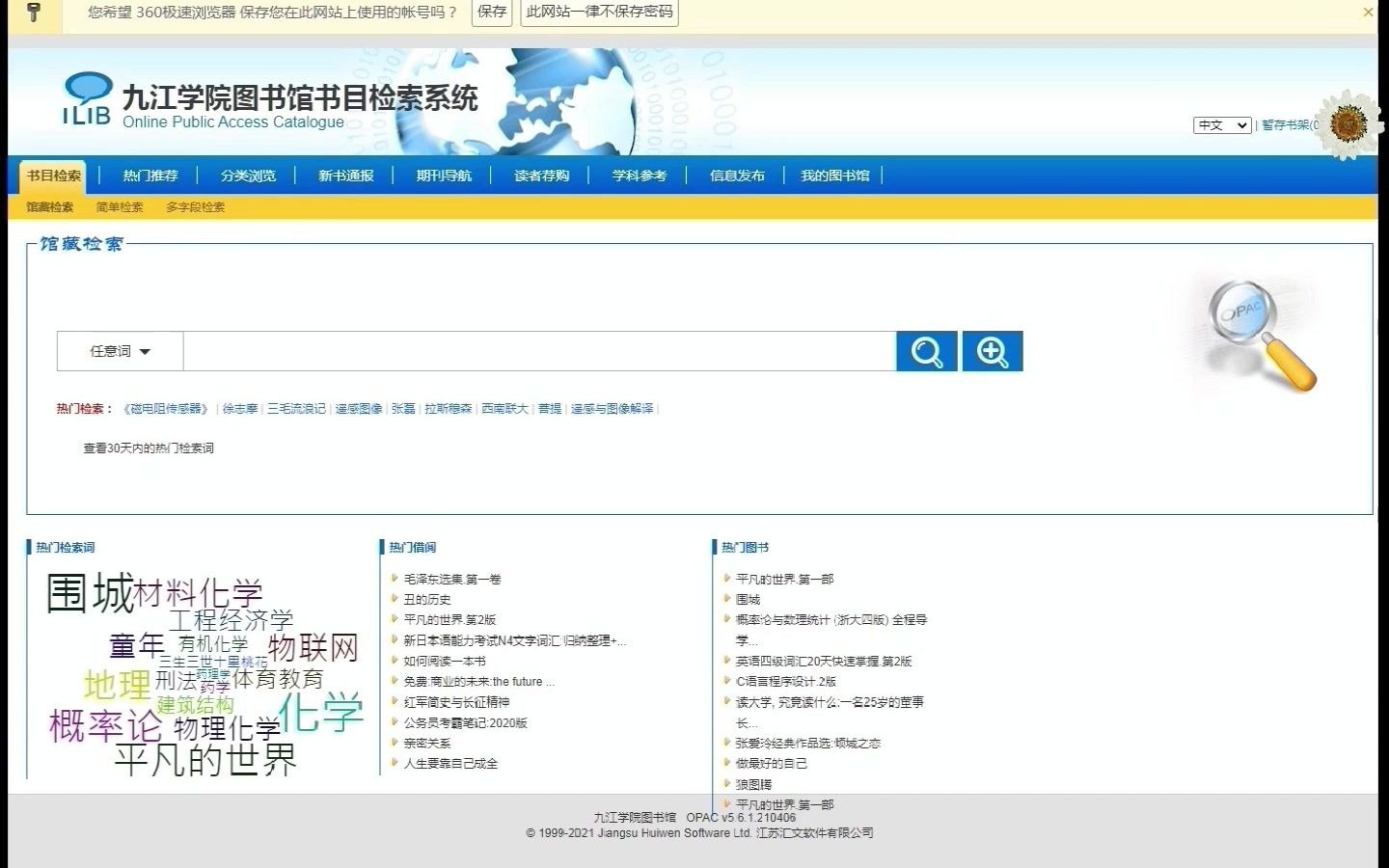Click 平凡的世界 in the word cloud

coord(205,760)
